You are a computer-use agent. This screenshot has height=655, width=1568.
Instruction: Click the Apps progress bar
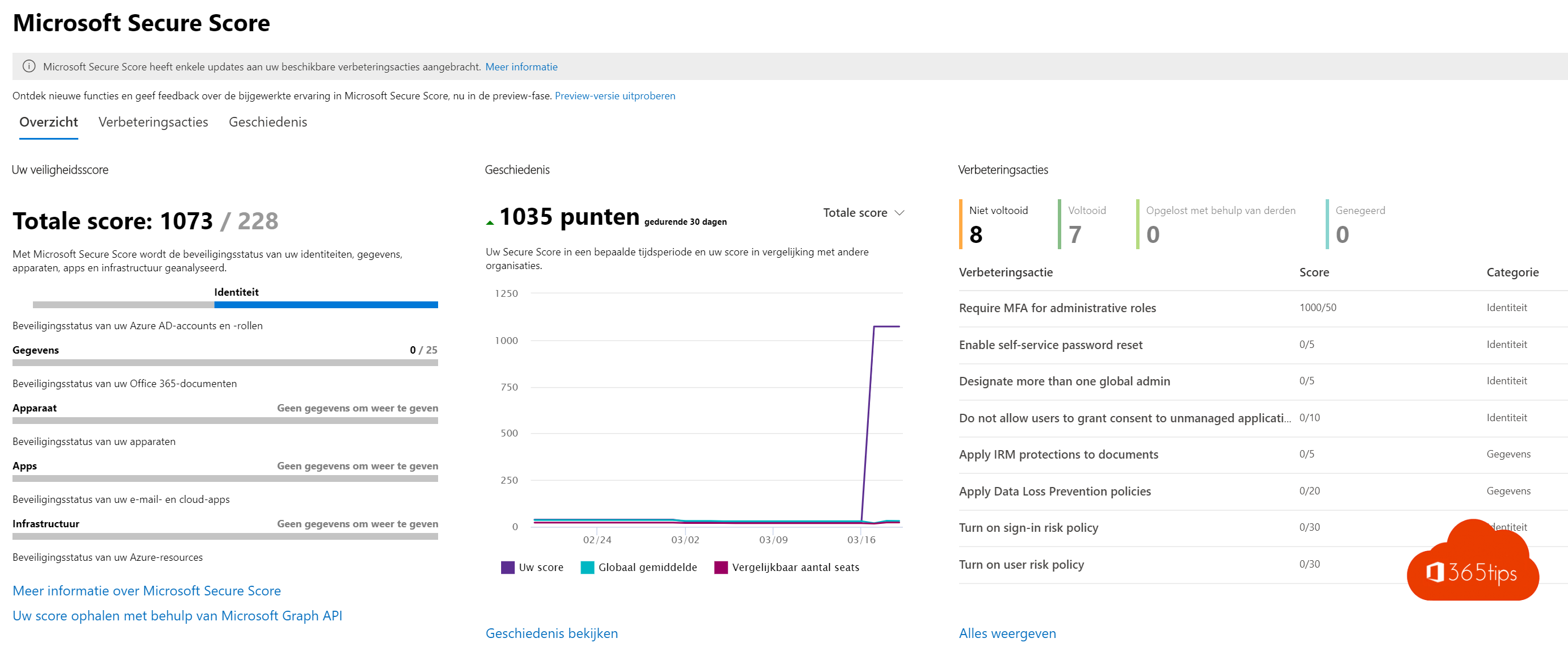coord(225,478)
